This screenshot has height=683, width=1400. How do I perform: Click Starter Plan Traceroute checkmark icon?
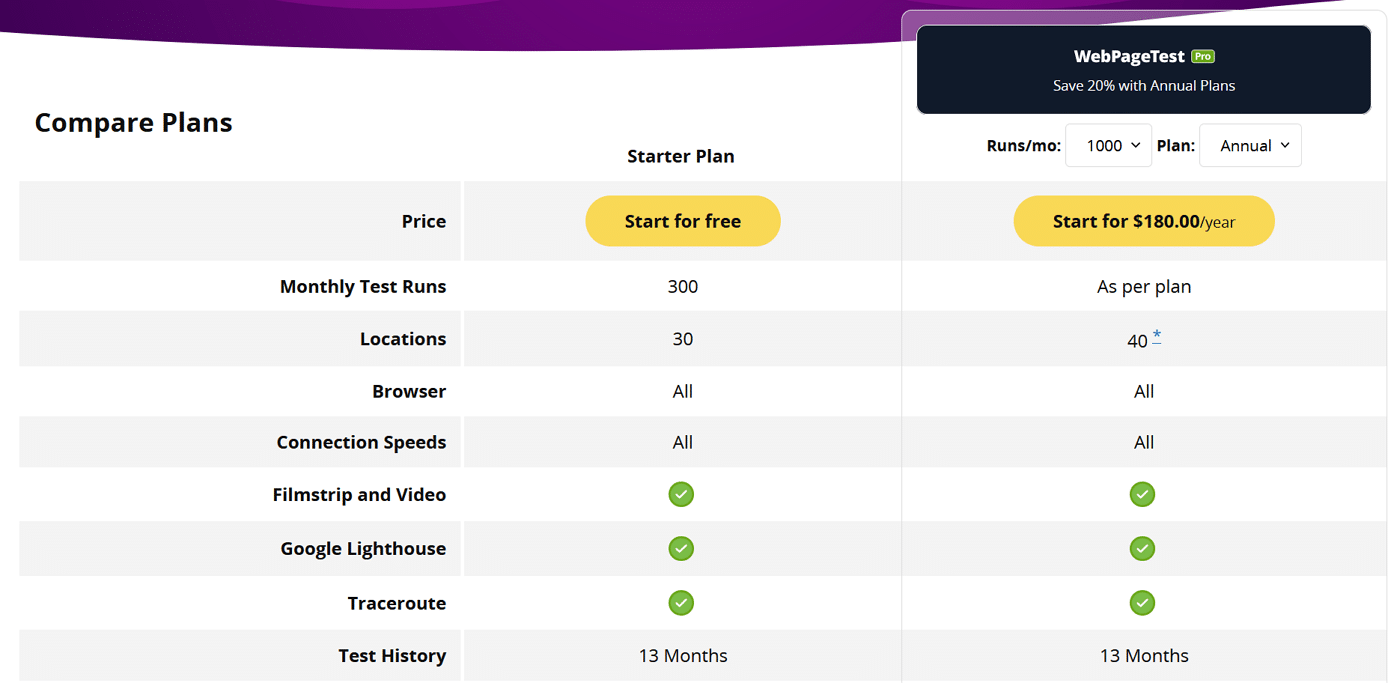point(681,603)
